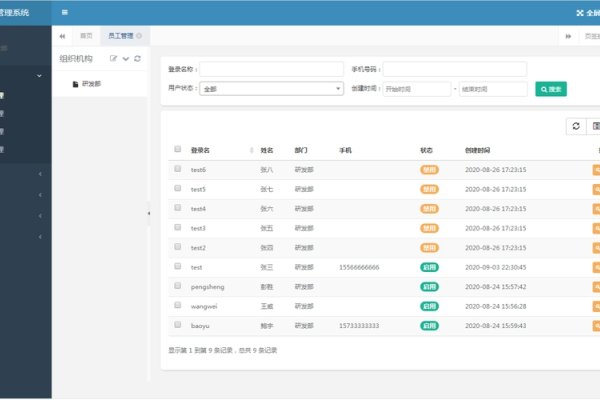Image resolution: width=600 pixels, height=400 pixels.
Task: Tick the checkbox for test3 row
Action: (178, 227)
